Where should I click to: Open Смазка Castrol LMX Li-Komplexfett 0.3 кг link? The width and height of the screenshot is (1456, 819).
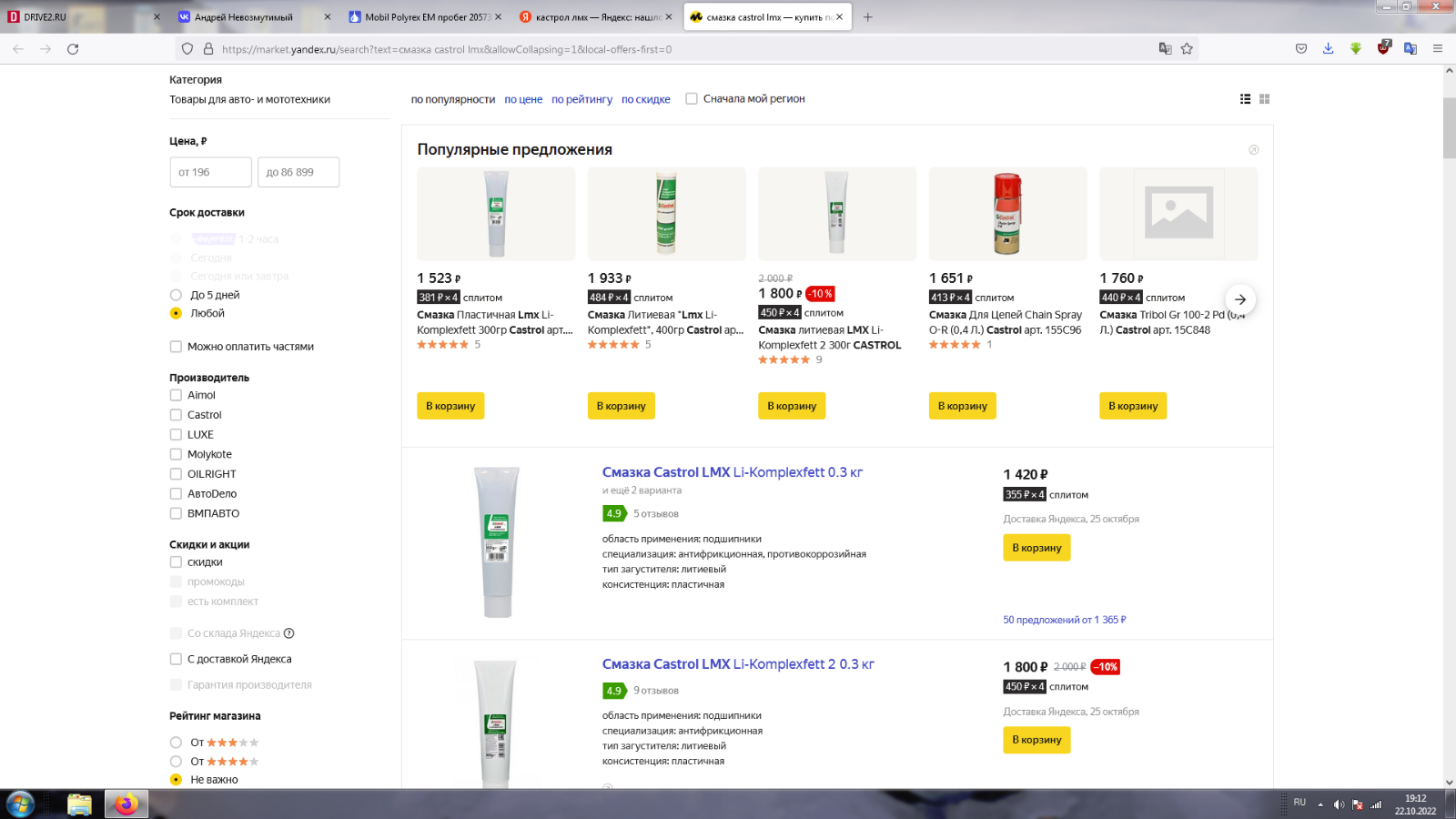733,472
